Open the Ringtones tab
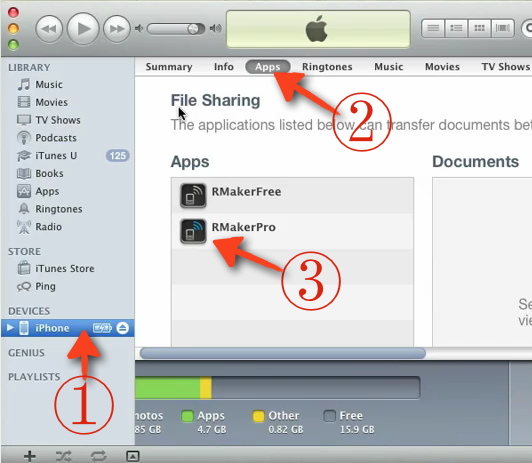 327,67
